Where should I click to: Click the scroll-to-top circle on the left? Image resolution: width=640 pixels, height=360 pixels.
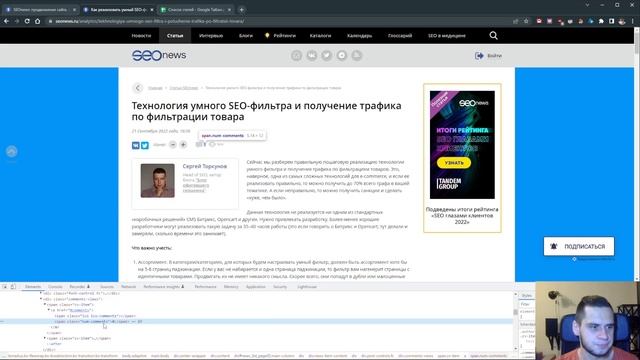tap(11, 151)
